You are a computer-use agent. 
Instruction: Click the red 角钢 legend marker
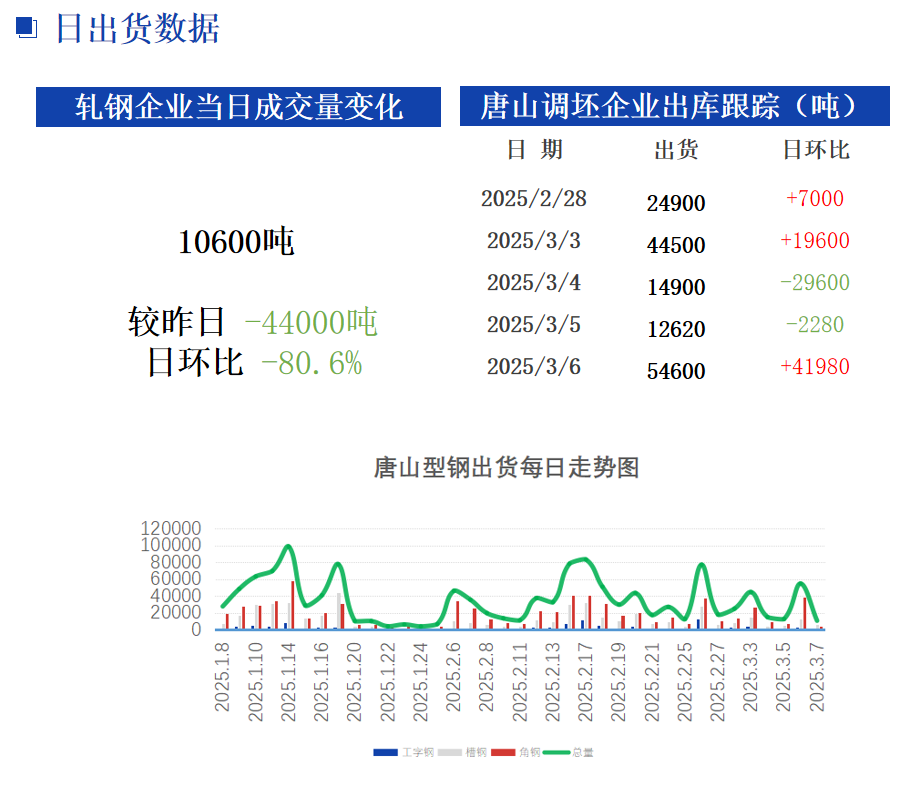(503, 752)
